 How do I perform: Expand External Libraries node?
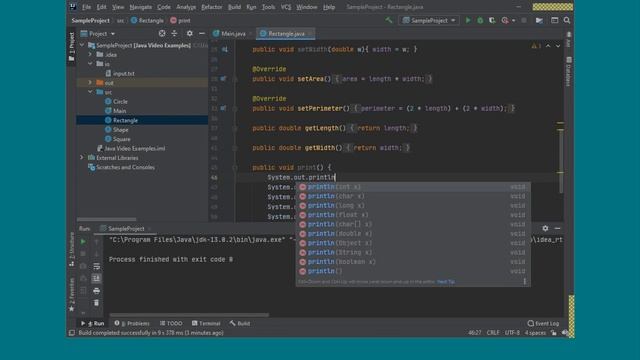pyautogui.click(x=82, y=158)
